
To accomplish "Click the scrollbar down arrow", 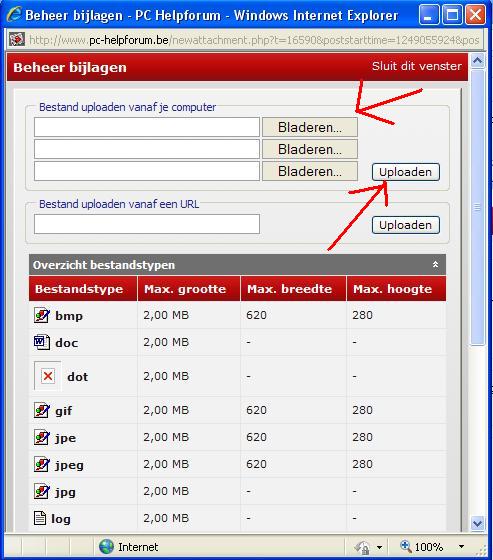I will (478, 524).
